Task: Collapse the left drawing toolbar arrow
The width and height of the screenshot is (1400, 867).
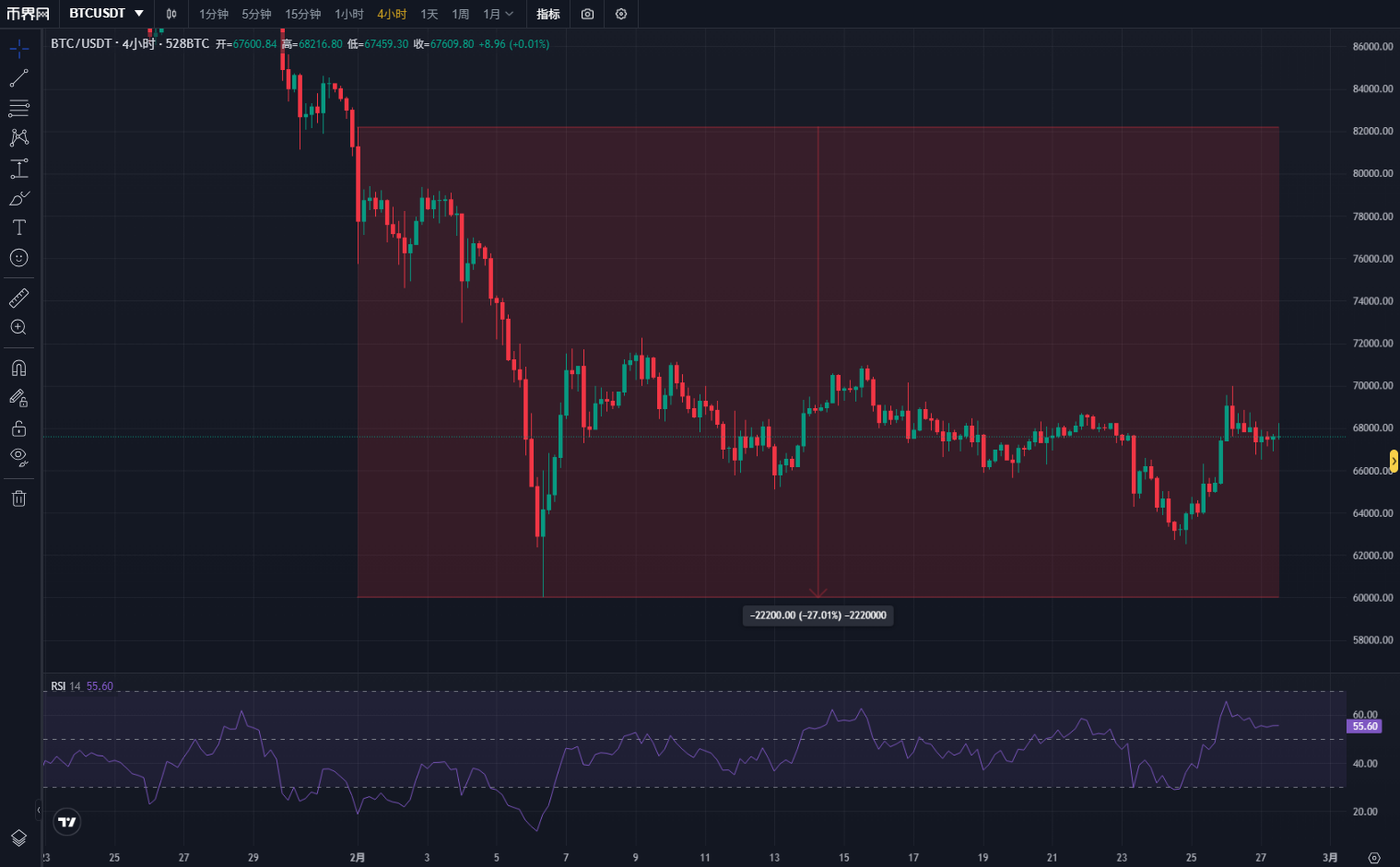Action: pos(39,811)
